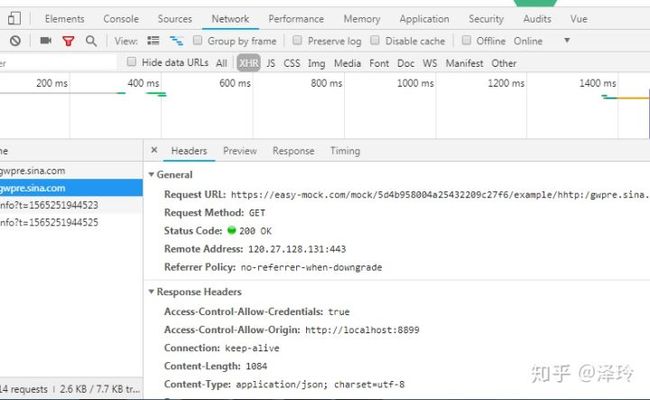Filter requests by Font
This screenshot has width=650, height=400.
click(x=379, y=63)
